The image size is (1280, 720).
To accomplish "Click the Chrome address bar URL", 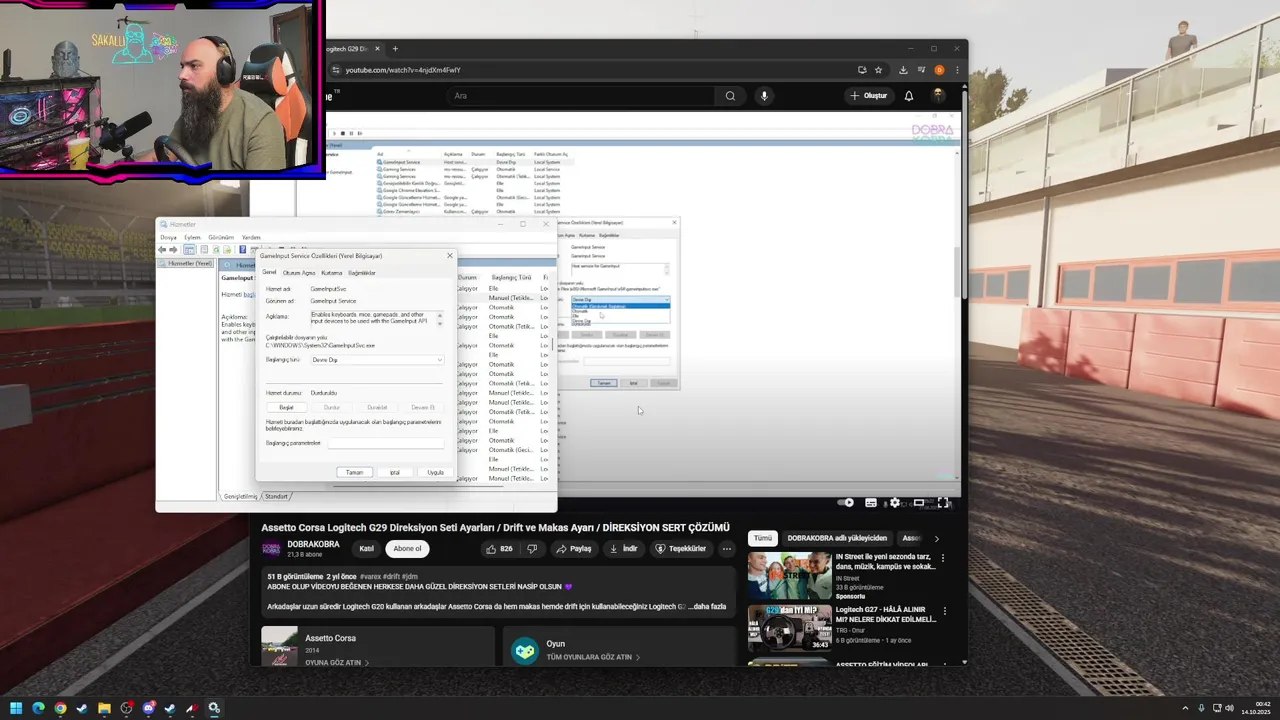I will [x=403, y=70].
